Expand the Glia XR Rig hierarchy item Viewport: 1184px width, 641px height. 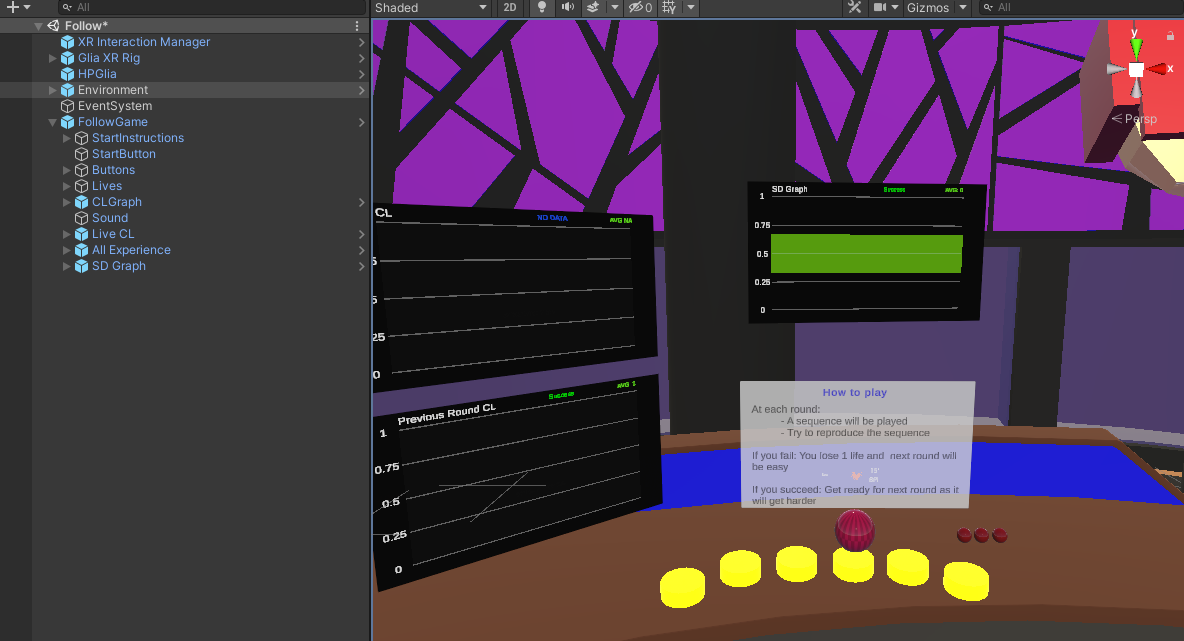(x=53, y=58)
